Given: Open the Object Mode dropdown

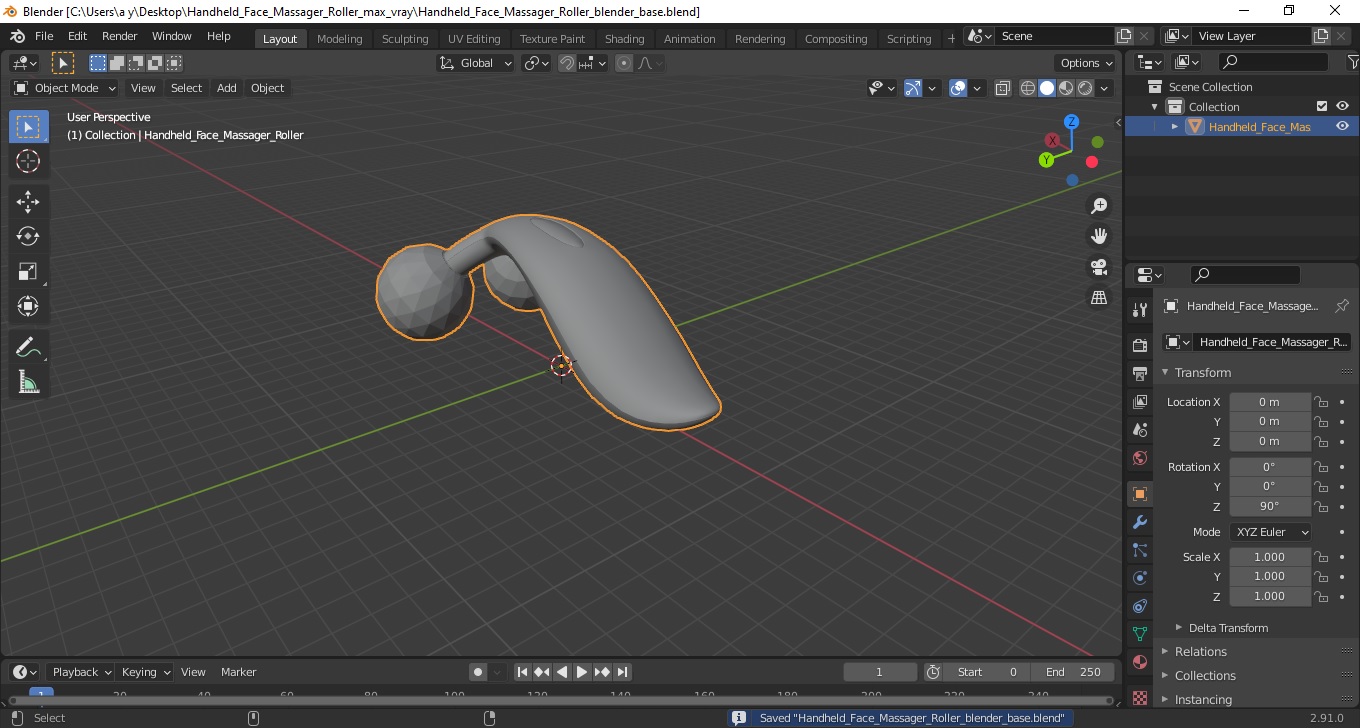Looking at the screenshot, I should 65,88.
